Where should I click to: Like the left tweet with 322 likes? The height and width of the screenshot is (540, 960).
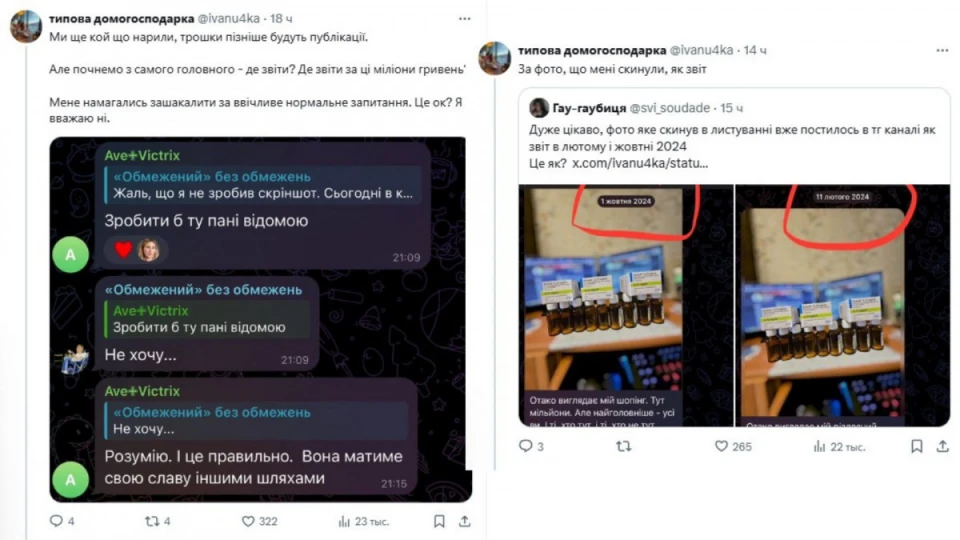[248, 521]
